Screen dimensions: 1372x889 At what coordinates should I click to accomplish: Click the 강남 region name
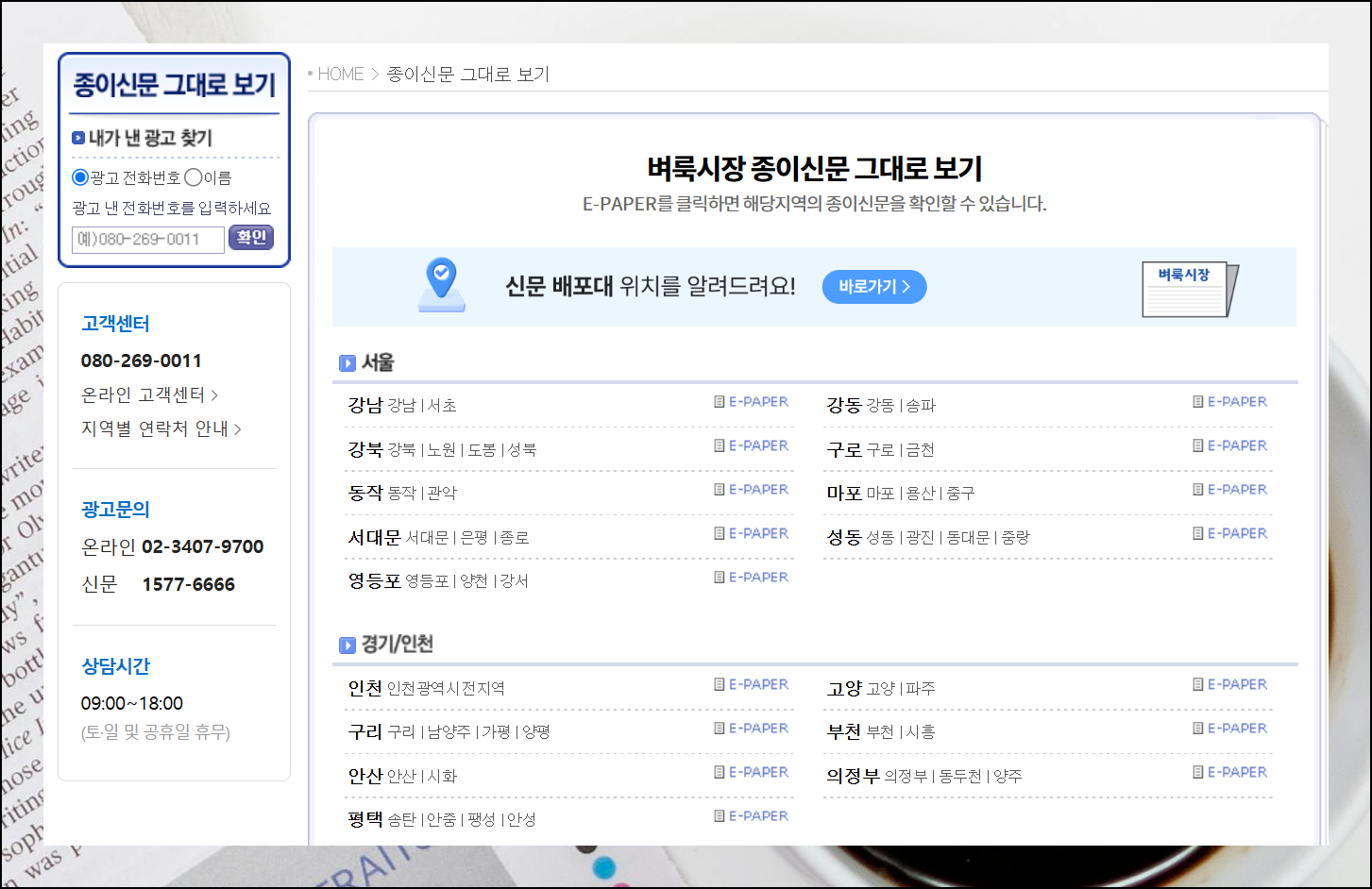tap(365, 405)
